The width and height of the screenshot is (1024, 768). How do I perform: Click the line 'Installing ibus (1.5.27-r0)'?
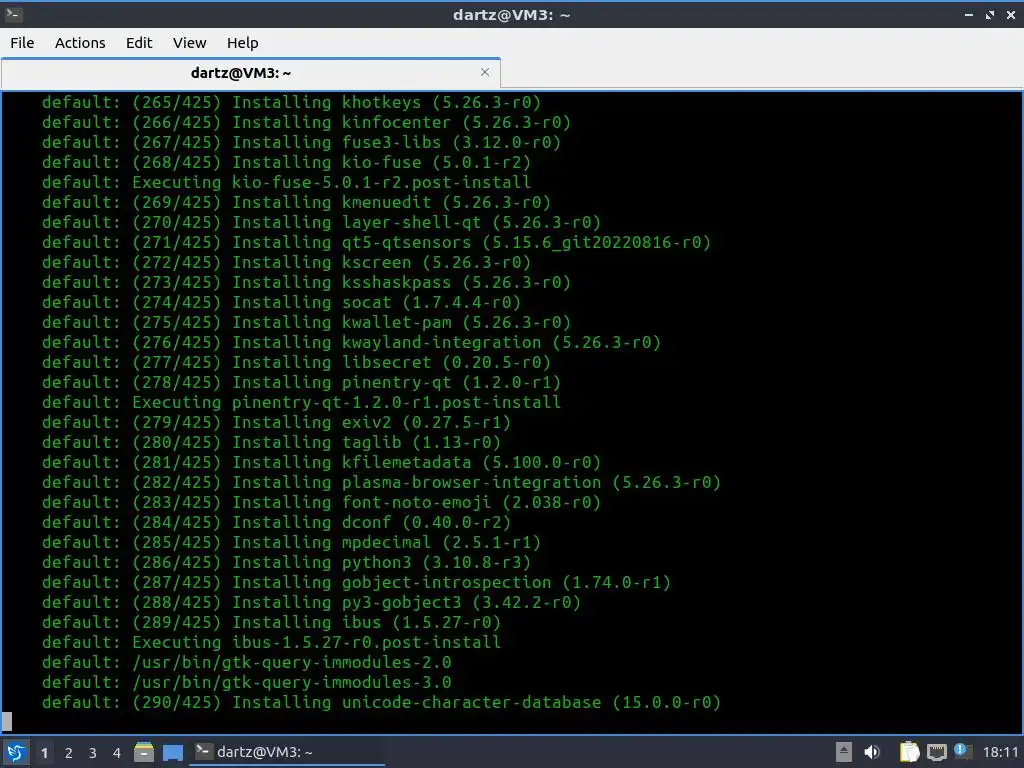[271, 622]
